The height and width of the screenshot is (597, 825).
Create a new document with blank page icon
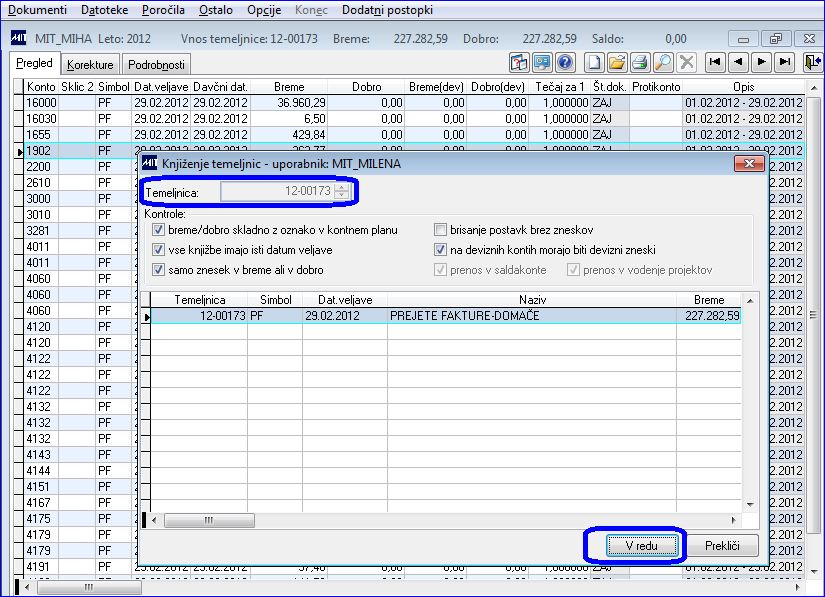pyautogui.click(x=594, y=63)
